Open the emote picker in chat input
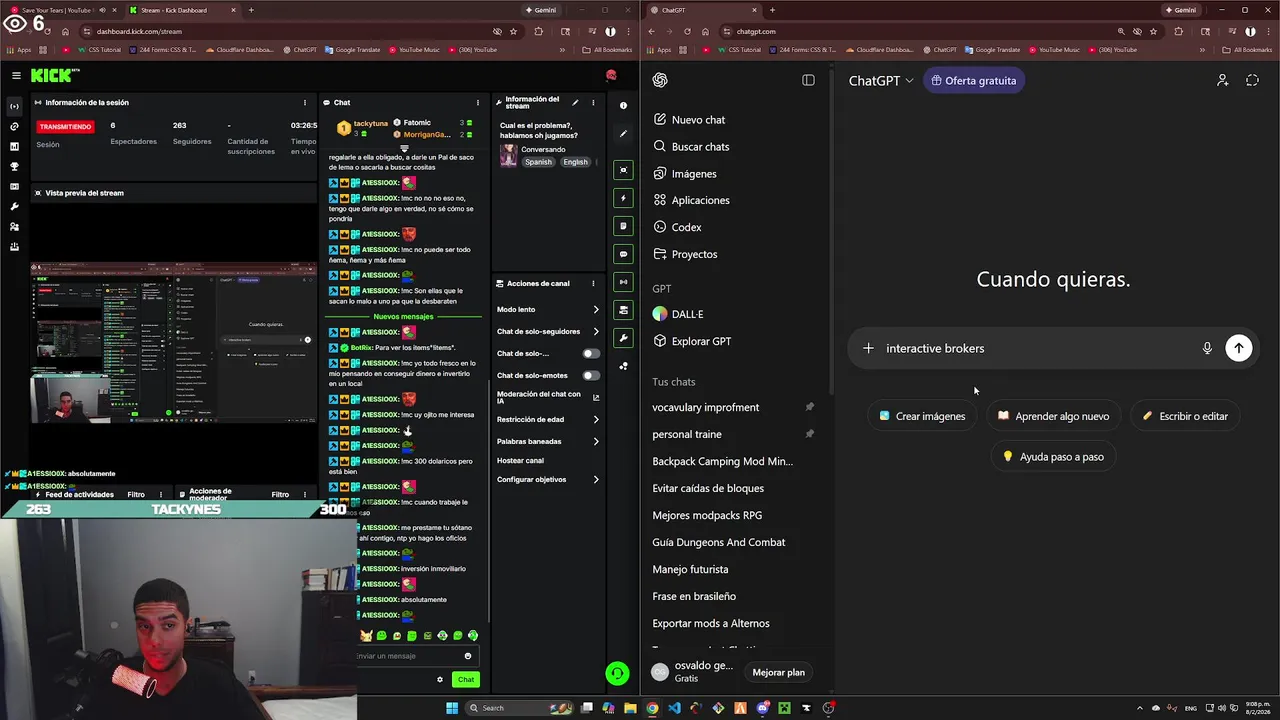The height and width of the screenshot is (720, 1280). point(467,656)
